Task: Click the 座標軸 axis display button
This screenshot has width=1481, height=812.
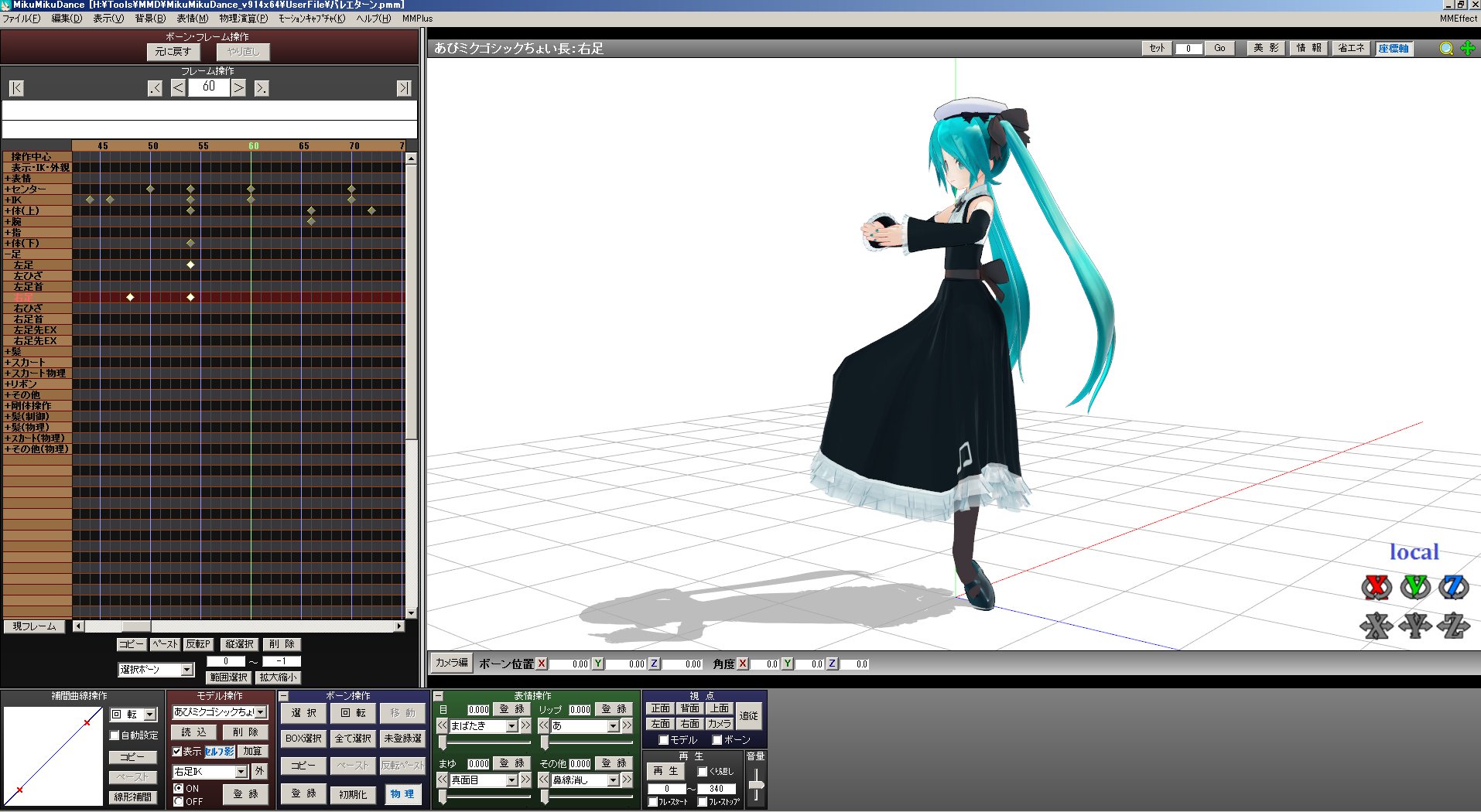Action: [1394, 48]
